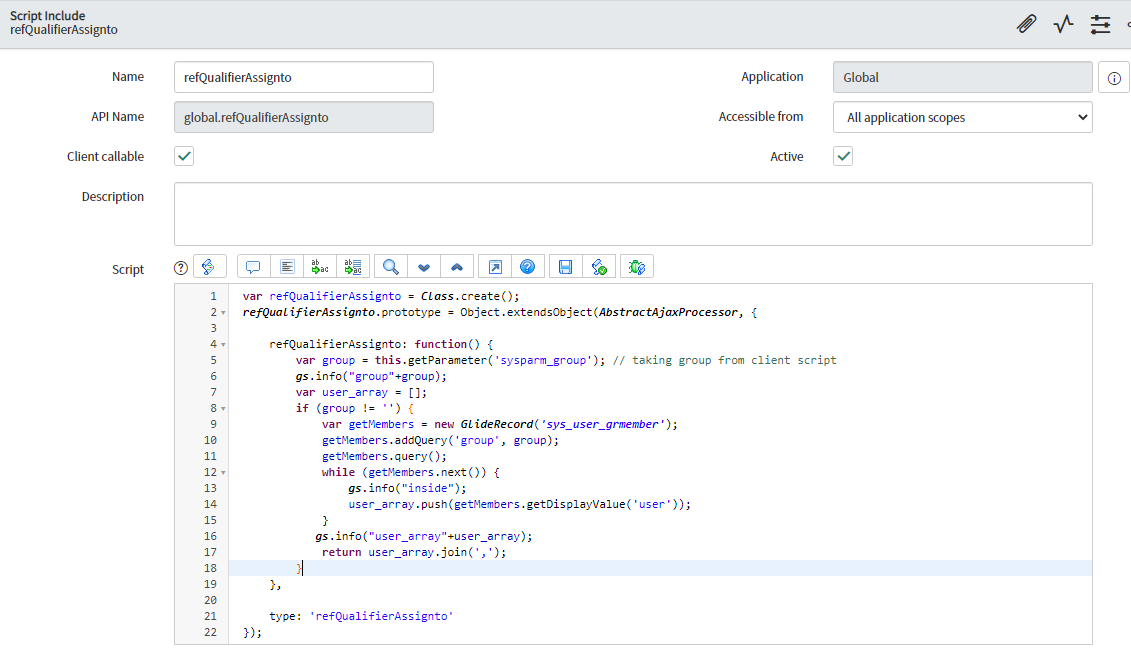Uncheck the Client callable checkbox
Screen dimensions: 1131x650
pos(183,156)
